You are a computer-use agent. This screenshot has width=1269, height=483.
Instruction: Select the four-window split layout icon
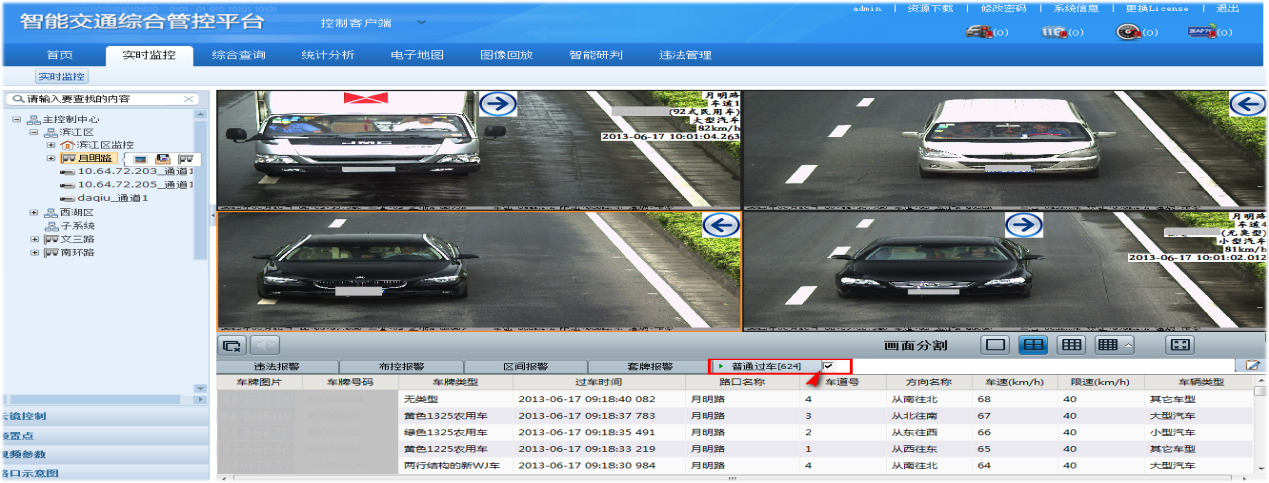coord(1032,345)
